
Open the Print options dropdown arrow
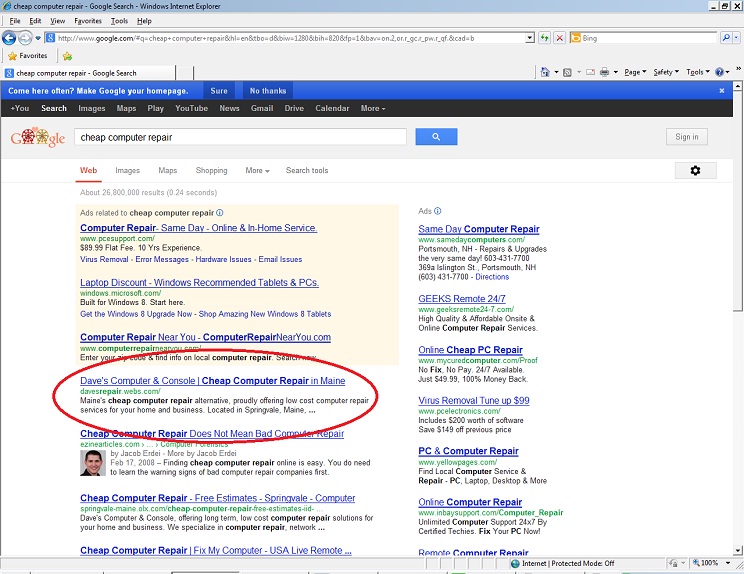(615, 72)
